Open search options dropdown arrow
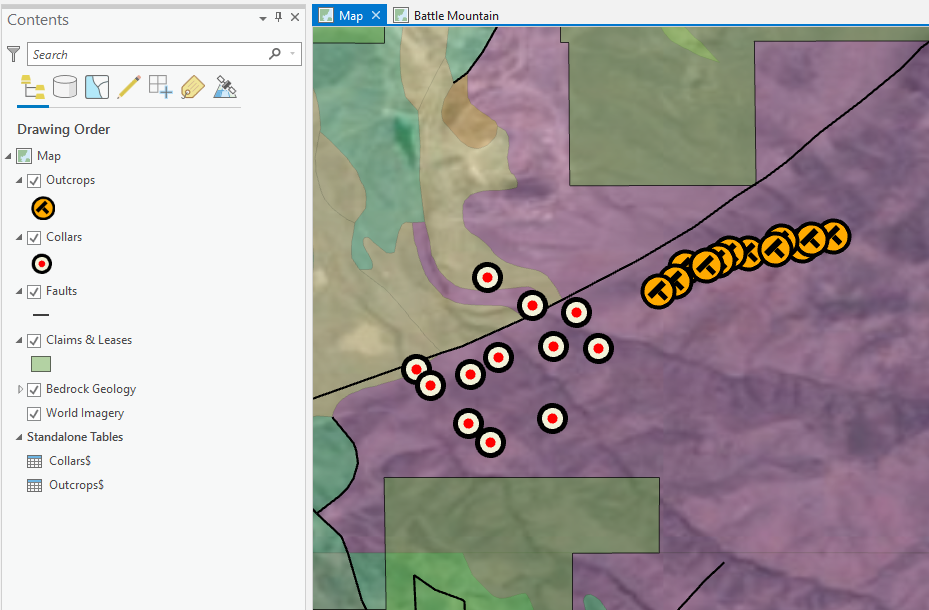The height and width of the screenshot is (610, 929). pyautogui.click(x=293, y=54)
